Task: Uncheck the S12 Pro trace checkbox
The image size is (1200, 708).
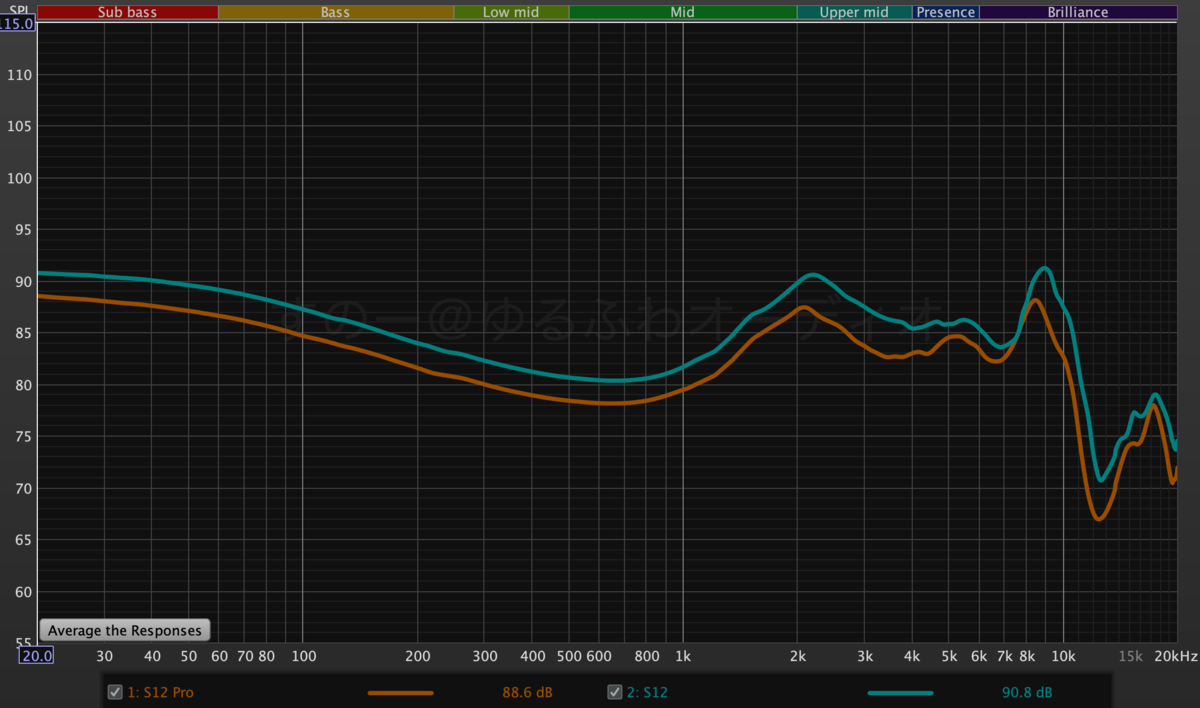Action: pyautogui.click(x=115, y=692)
